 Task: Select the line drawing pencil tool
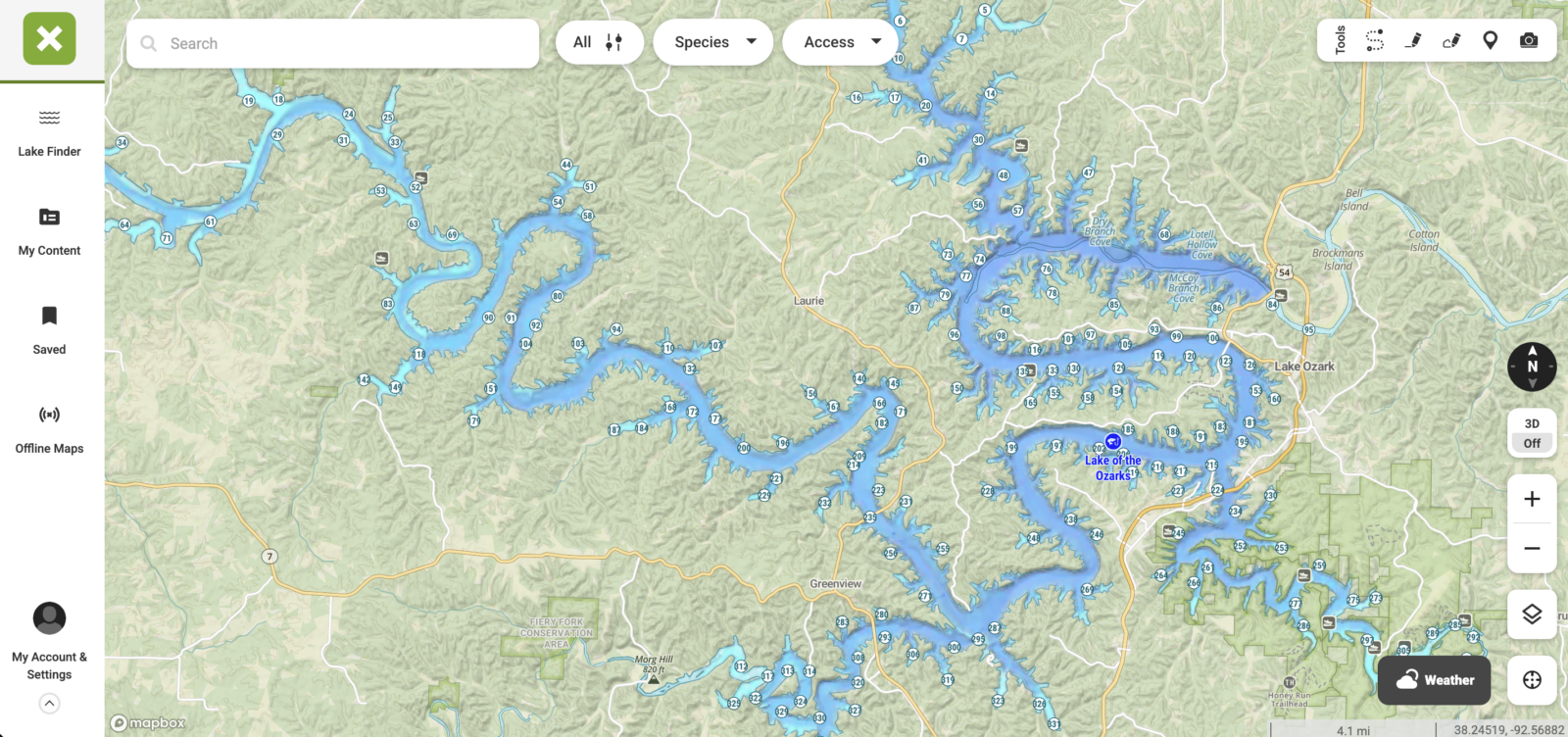pyautogui.click(x=1413, y=40)
